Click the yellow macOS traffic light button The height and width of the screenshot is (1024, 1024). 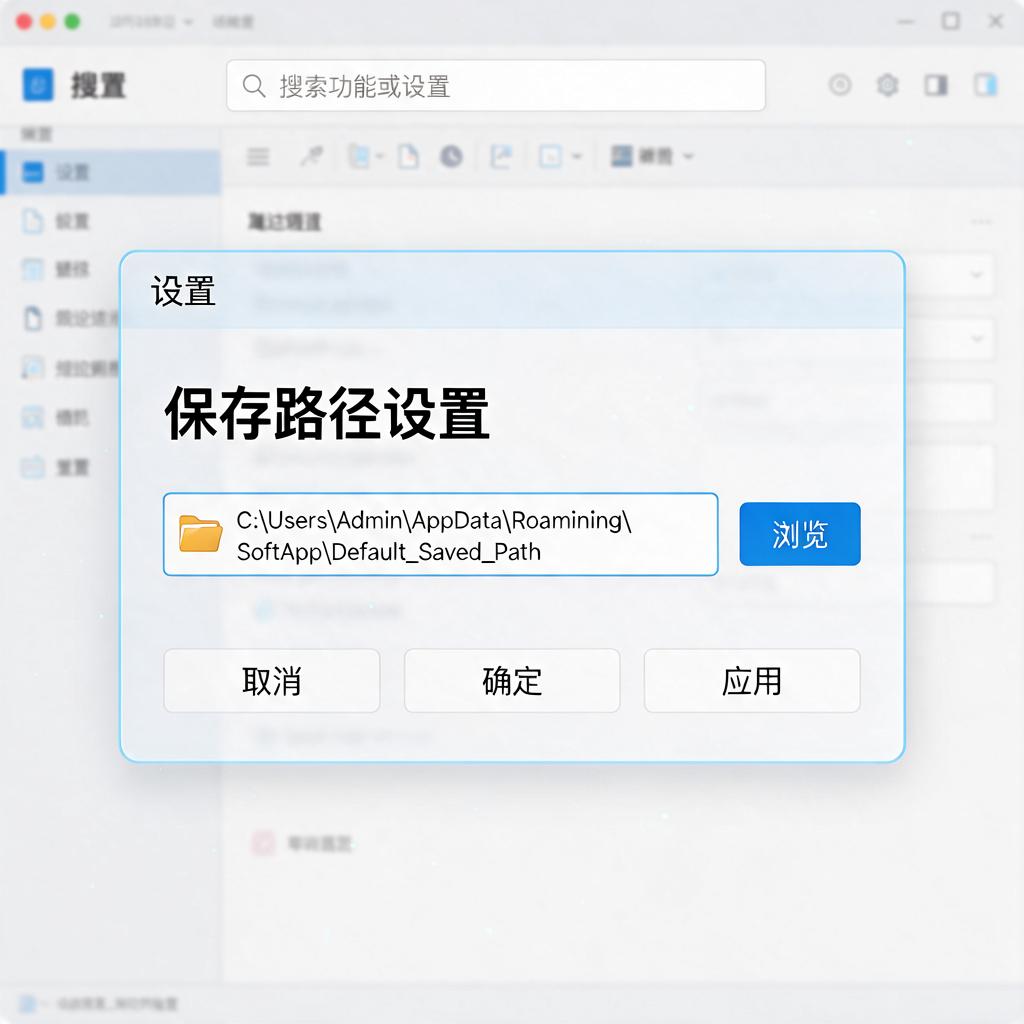pos(48,22)
